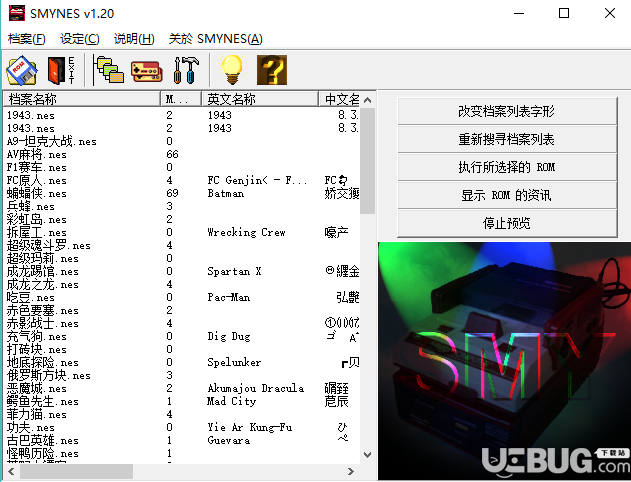Click the Spelunker English name cell

pyautogui.click(x=234, y=362)
